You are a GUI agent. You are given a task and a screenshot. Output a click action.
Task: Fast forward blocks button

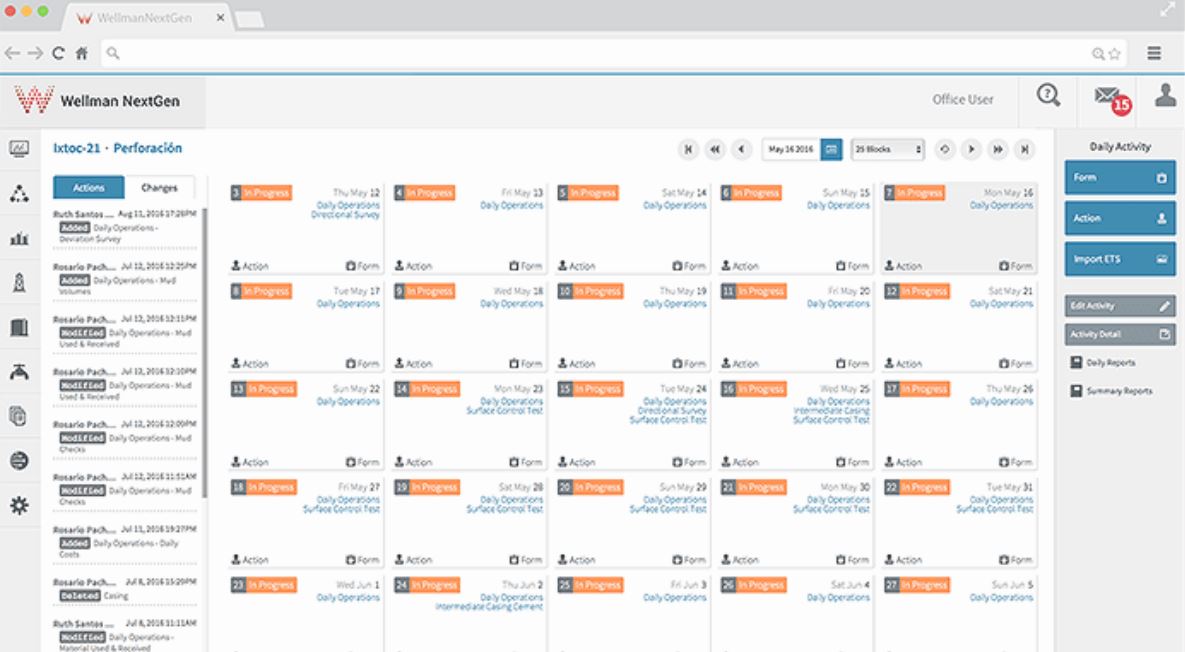click(x=998, y=150)
